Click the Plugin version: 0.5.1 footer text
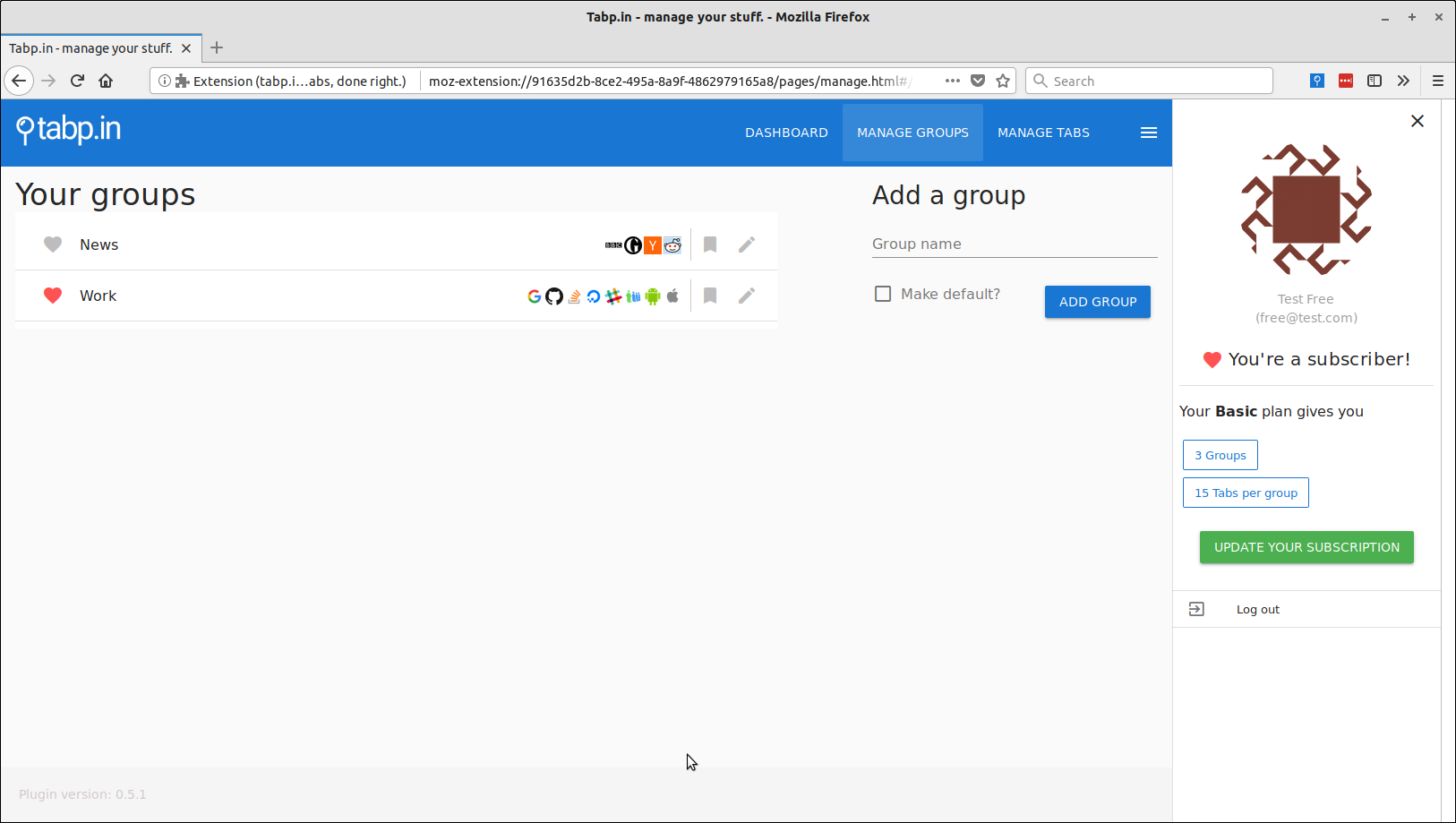This screenshot has width=1456, height=823. coord(82,794)
